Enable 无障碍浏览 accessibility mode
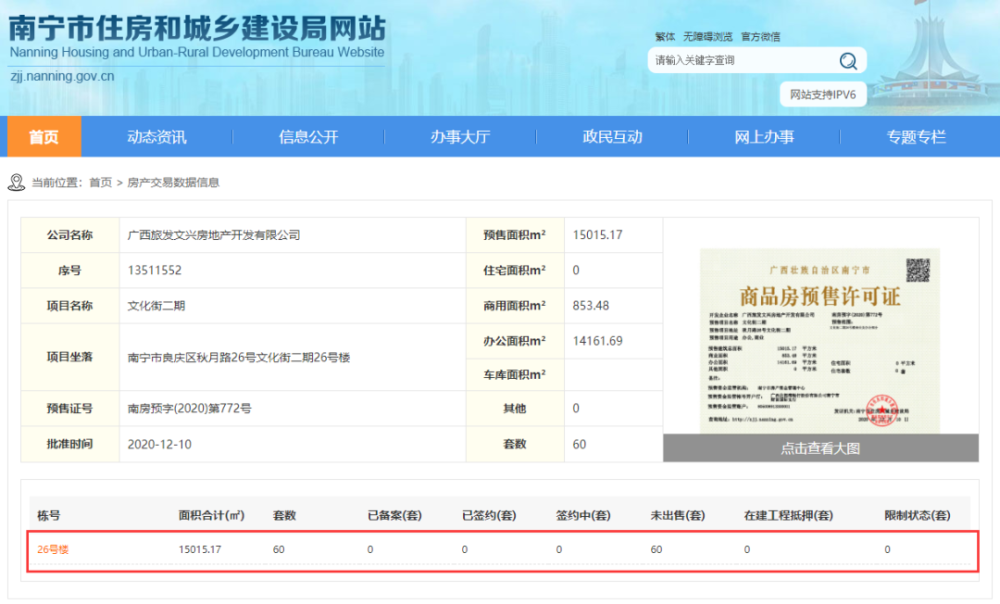1000x604 pixels. [707, 37]
